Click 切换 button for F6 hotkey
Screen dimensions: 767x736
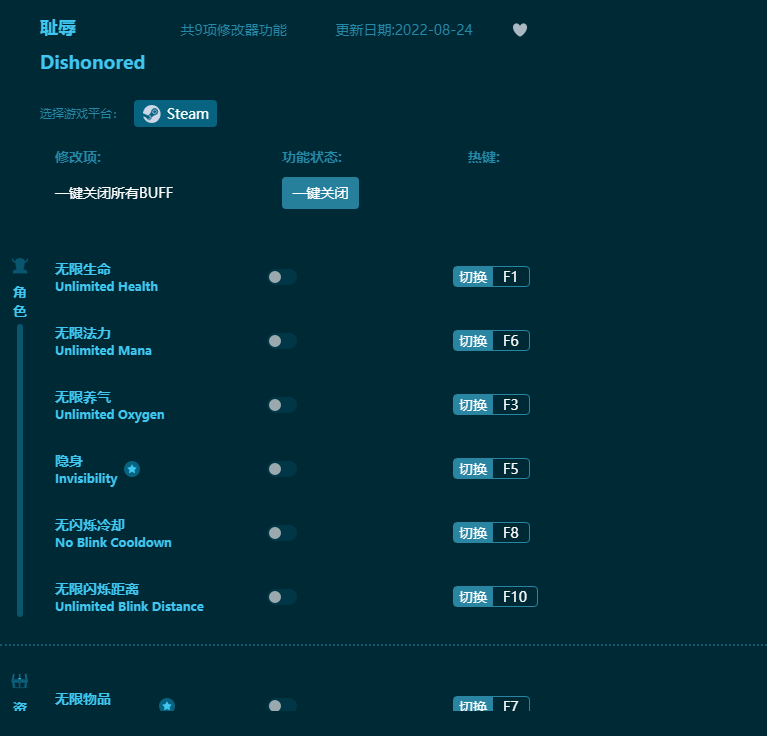pyautogui.click(x=473, y=341)
